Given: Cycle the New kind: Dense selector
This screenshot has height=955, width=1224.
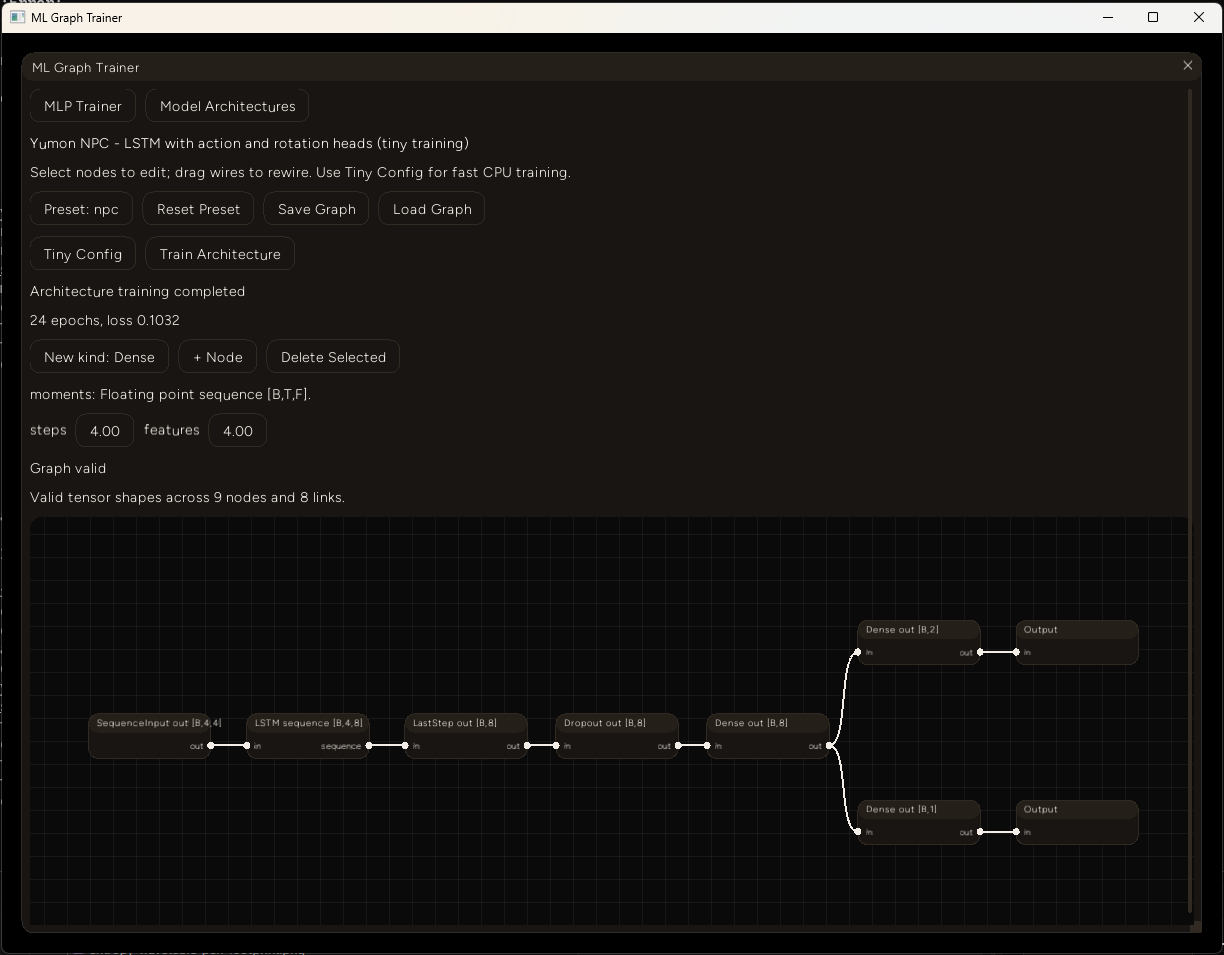Looking at the screenshot, I should pyautogui.click(x=99, y=357).
